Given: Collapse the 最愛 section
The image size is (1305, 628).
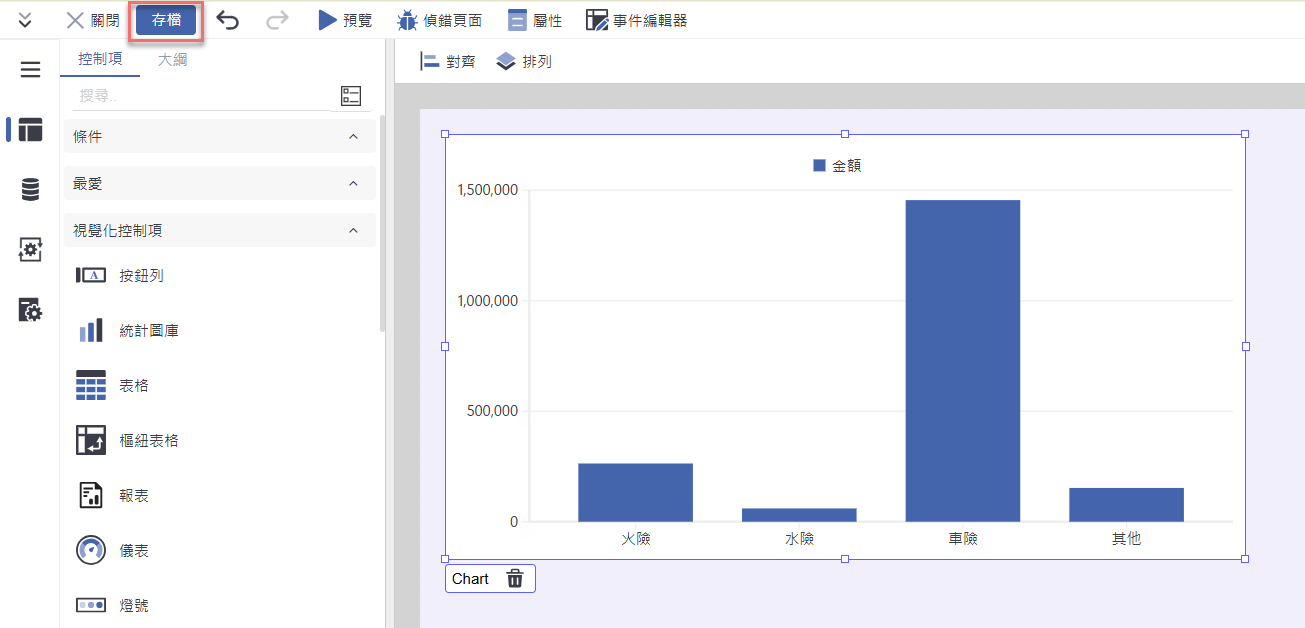Looking at the screenshot, I should pos(353,184).
